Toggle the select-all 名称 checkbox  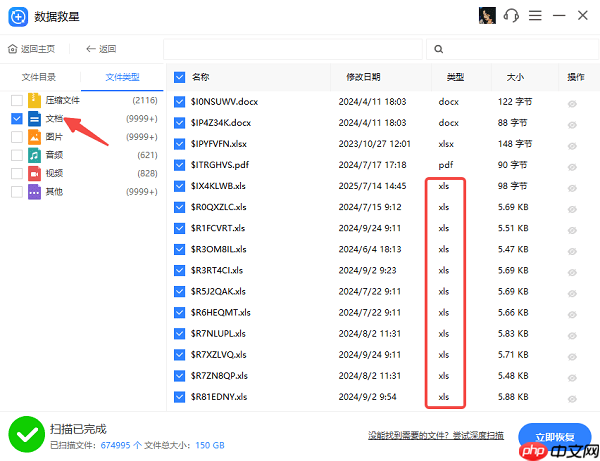point(179,77)
